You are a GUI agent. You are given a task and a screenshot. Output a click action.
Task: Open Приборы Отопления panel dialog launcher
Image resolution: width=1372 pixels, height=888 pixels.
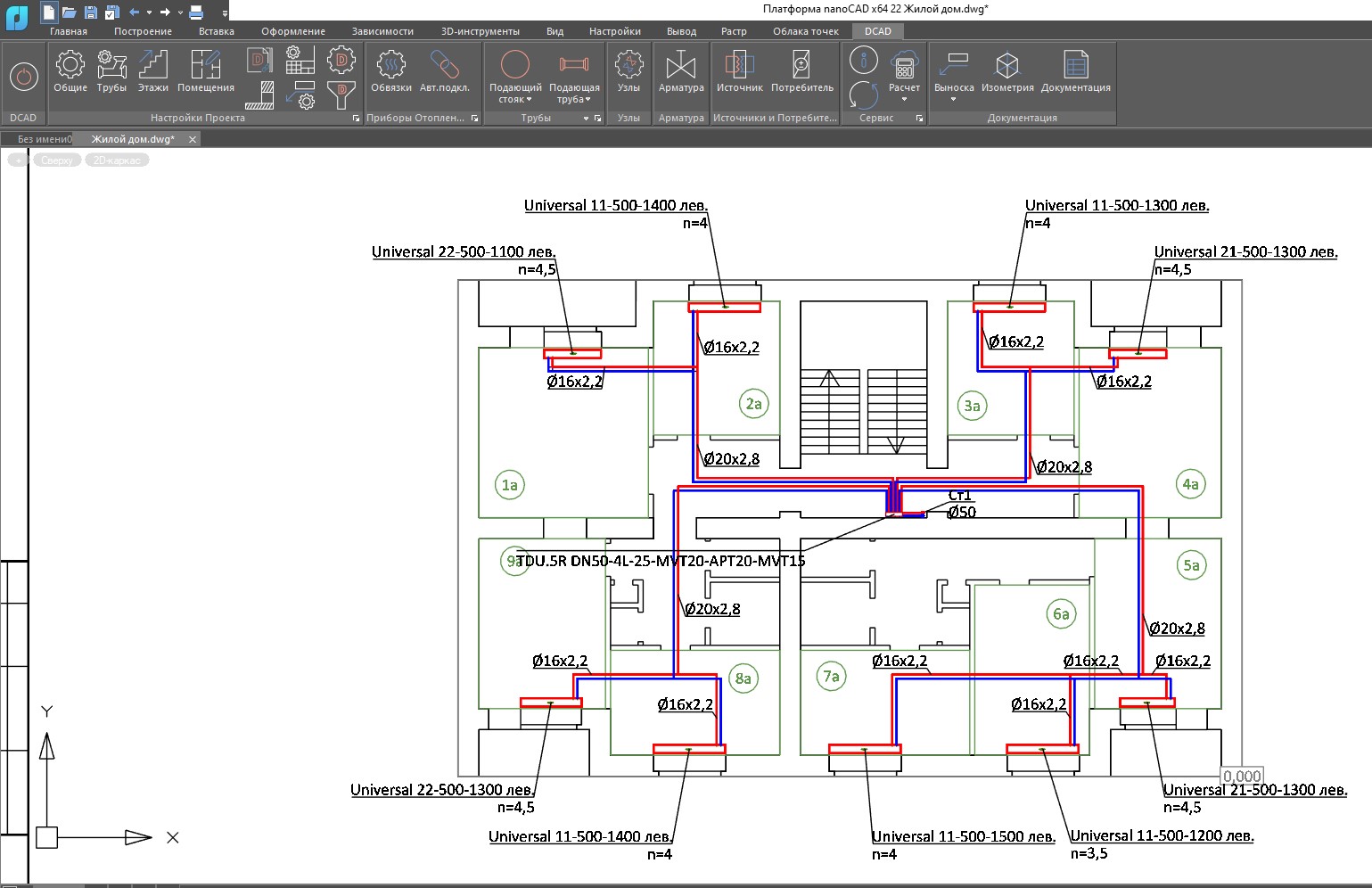pos(474,118)
